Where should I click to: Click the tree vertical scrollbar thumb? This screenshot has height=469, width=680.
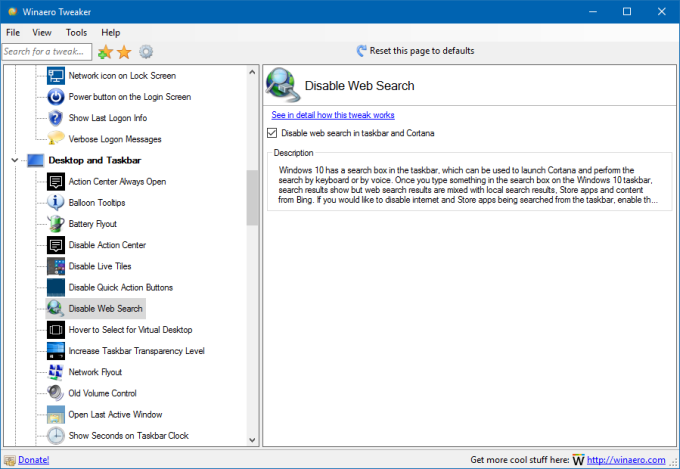point(252,198)
